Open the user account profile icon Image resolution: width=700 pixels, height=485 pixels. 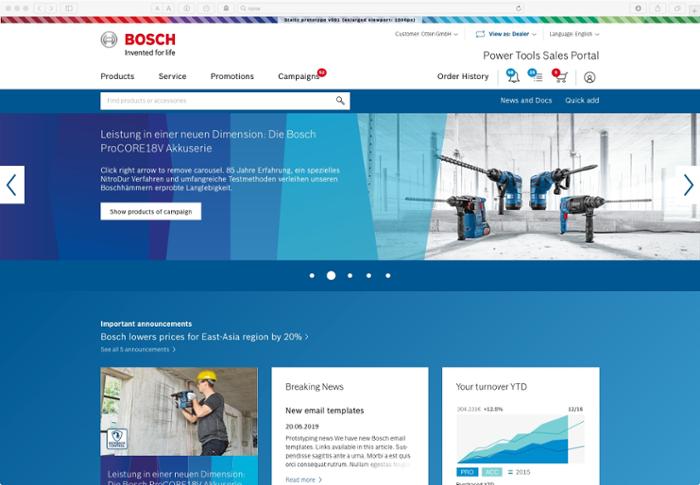589,77
